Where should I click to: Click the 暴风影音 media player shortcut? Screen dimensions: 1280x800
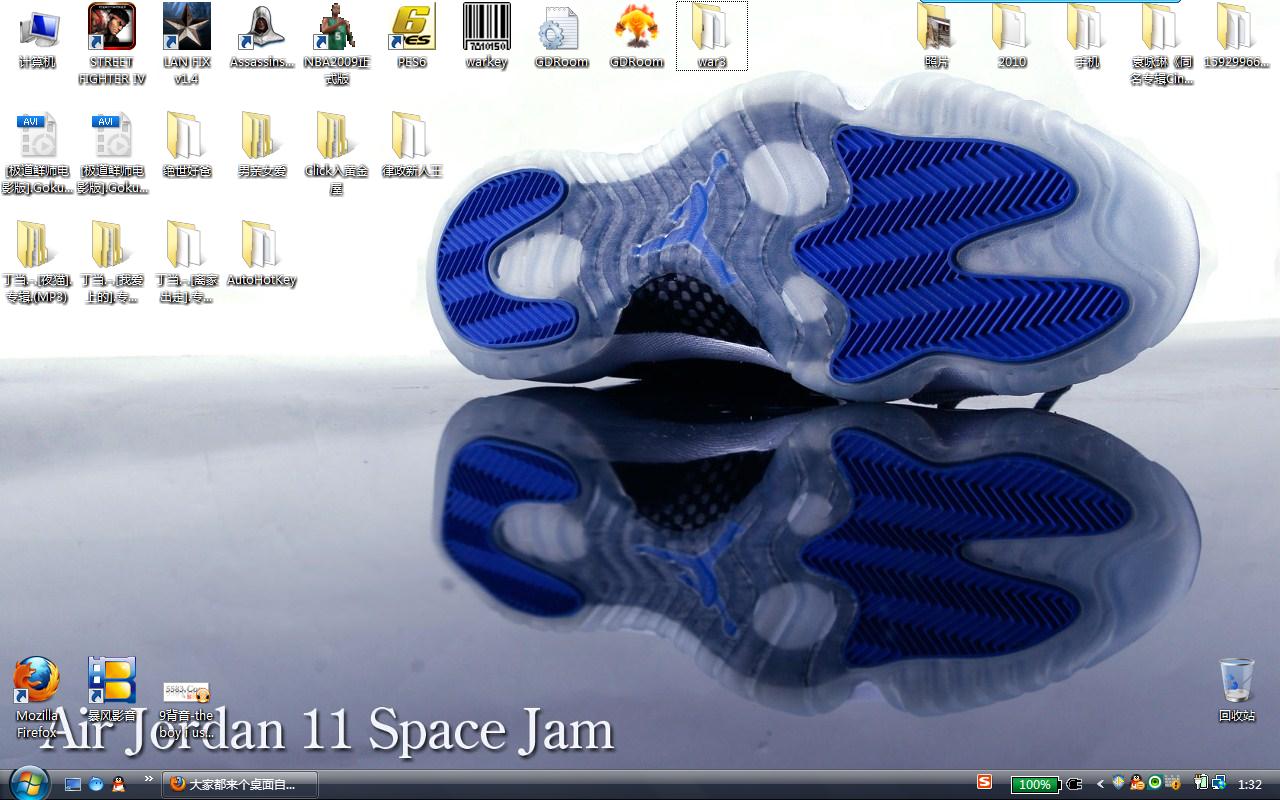point(112,690)
